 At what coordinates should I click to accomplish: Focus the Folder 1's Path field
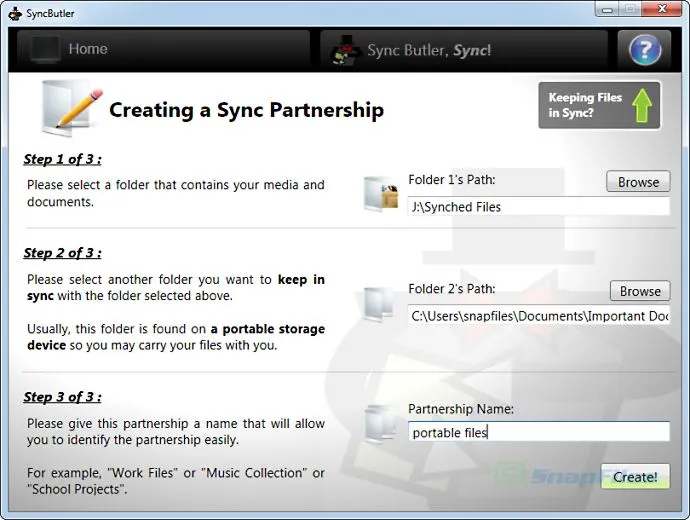pyautogui.click(x=539, y=206)
